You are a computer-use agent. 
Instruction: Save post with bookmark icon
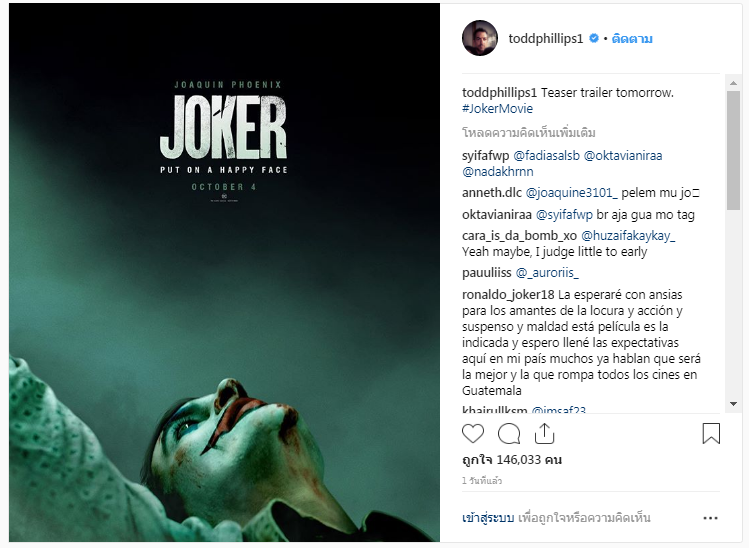click(x=711, y=433)
